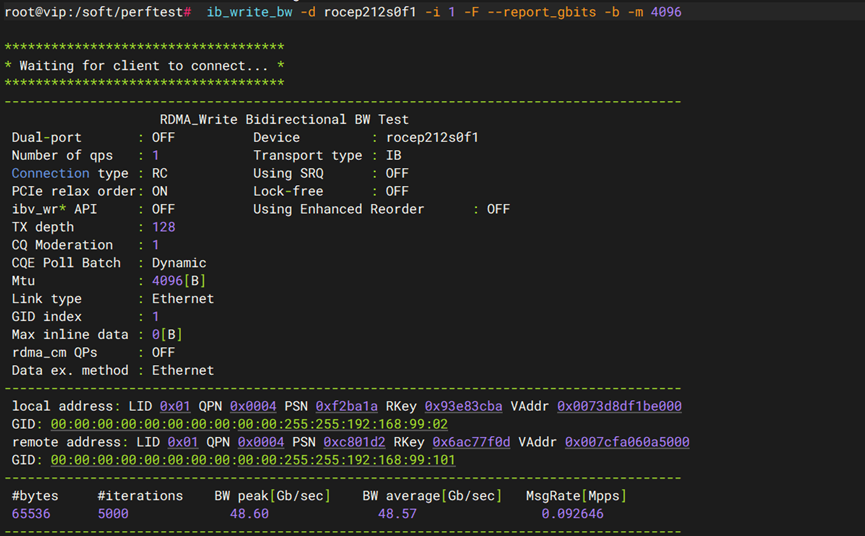Click local VAddr 0x0073d8df1be000 link
The height and width of the screenshot is (536, 865).
(619, 406)
